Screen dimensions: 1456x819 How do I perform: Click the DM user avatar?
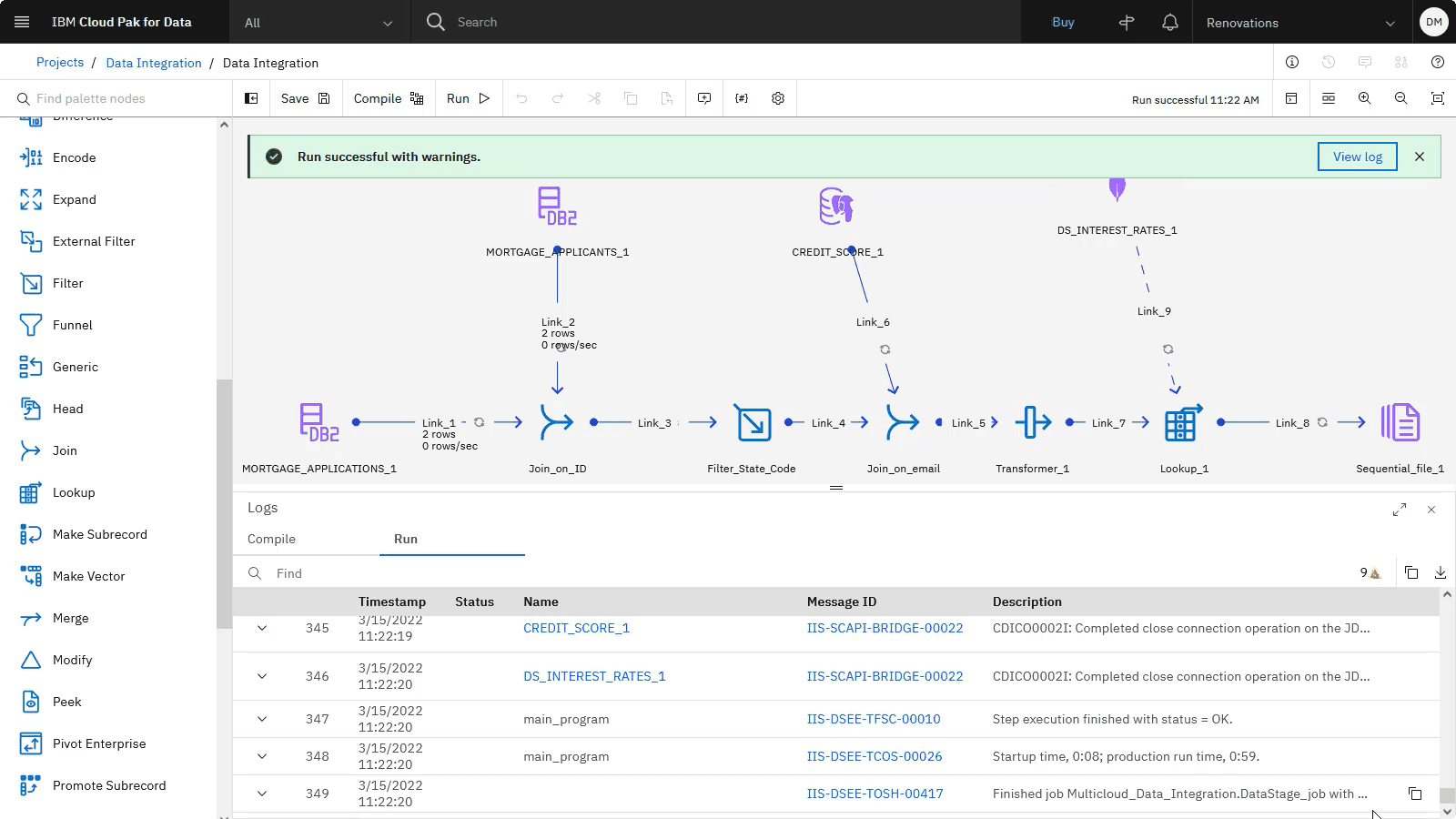tap(1434, 22)
